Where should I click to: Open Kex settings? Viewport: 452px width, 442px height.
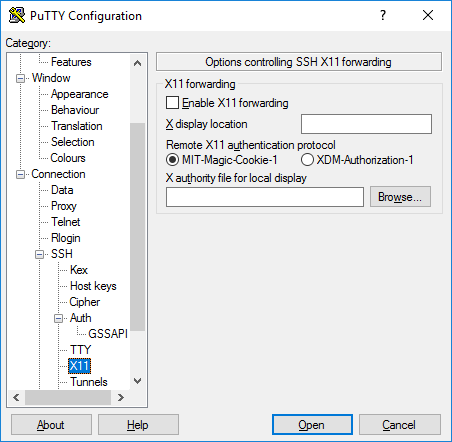pyautogui.click(x=79, y=270)
